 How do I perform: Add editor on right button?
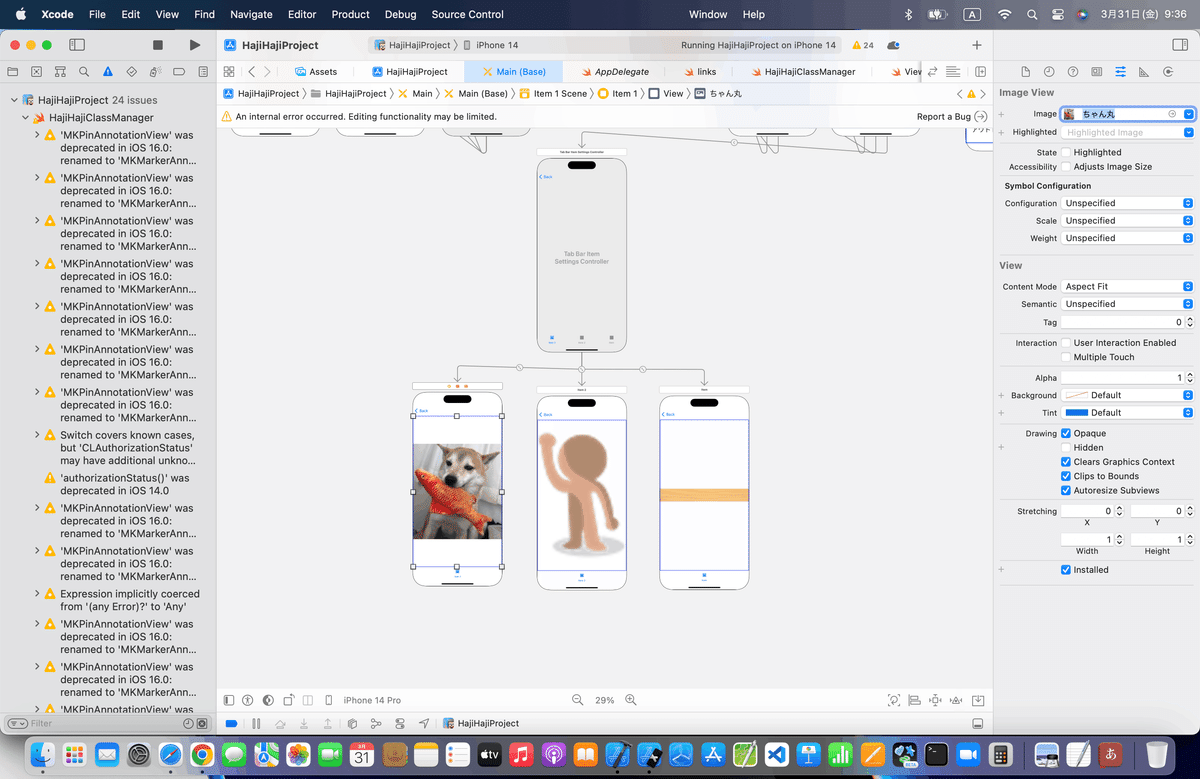coord(980,72)
